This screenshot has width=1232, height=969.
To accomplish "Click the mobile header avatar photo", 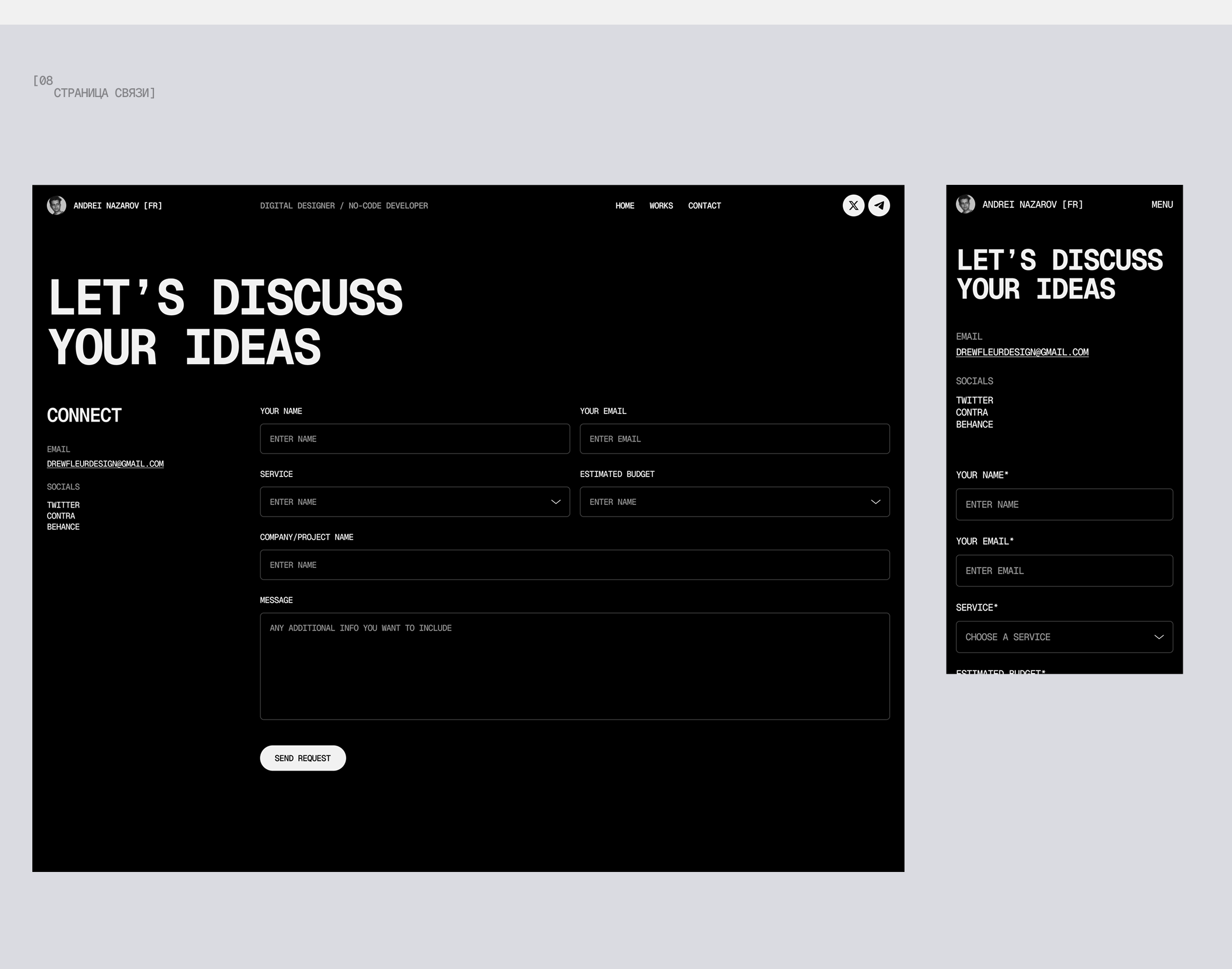I will click(966, 204).
